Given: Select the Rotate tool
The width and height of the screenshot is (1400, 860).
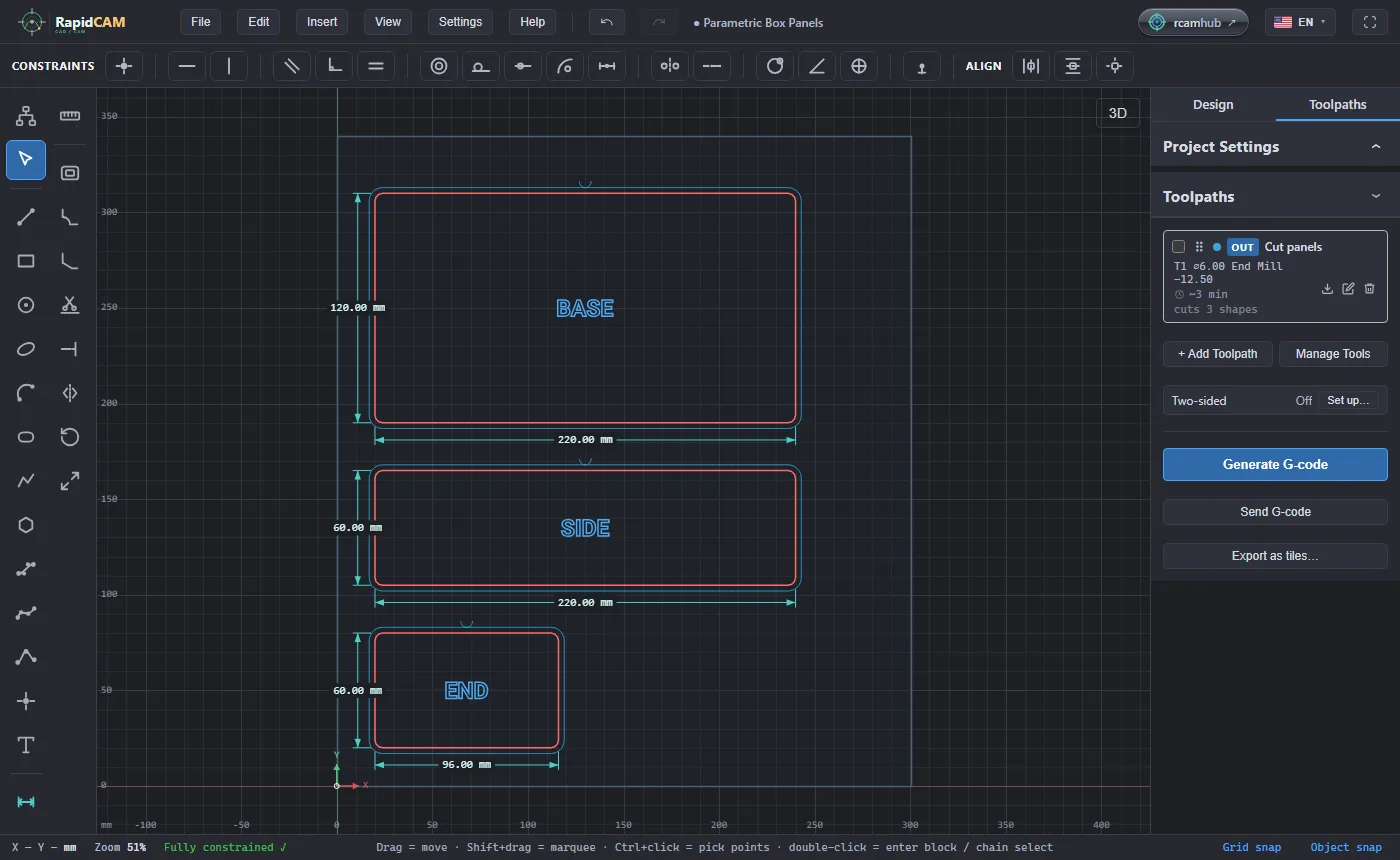Looking at the screenshot, I should coord(70,437).
